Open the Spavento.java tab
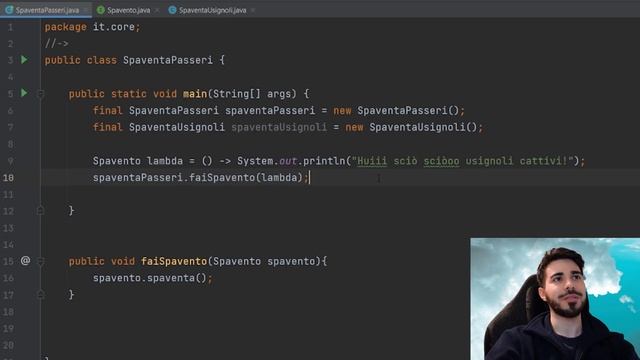 click(x=128, y=10)
